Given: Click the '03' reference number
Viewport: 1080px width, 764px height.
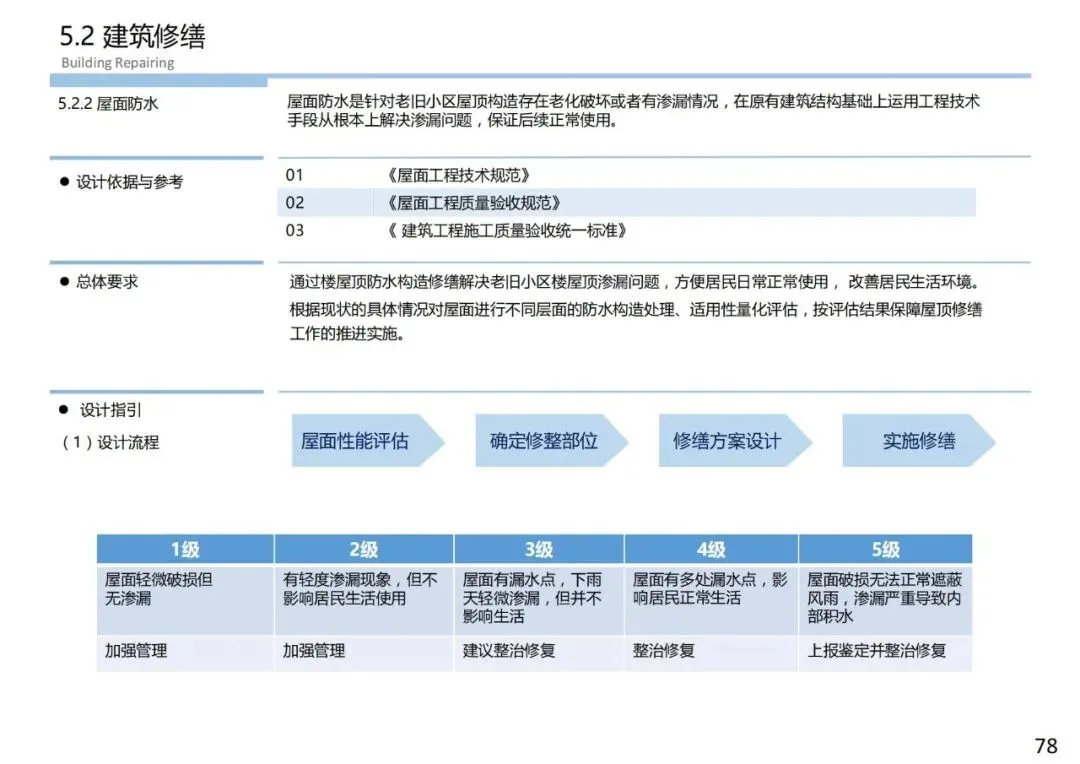Looking at the screenshot, I should [x=295, y=230].
